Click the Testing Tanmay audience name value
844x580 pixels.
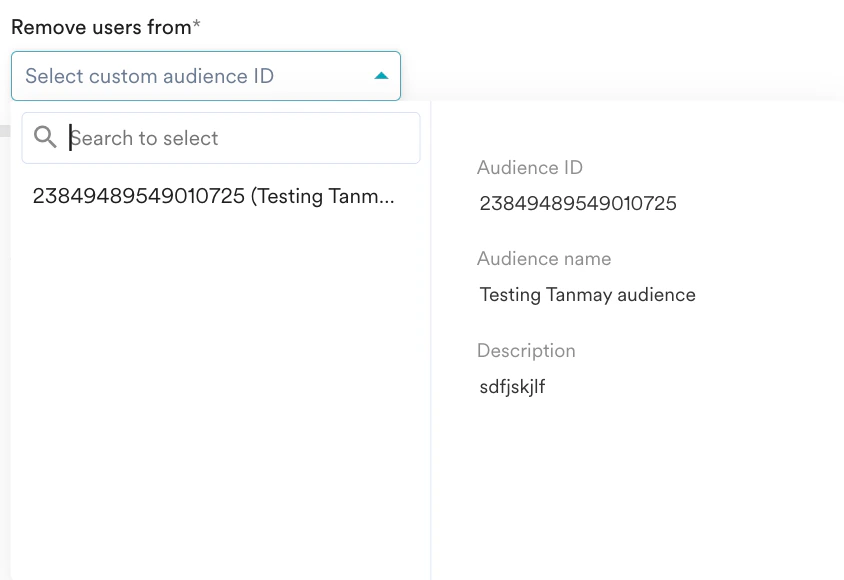587,295
